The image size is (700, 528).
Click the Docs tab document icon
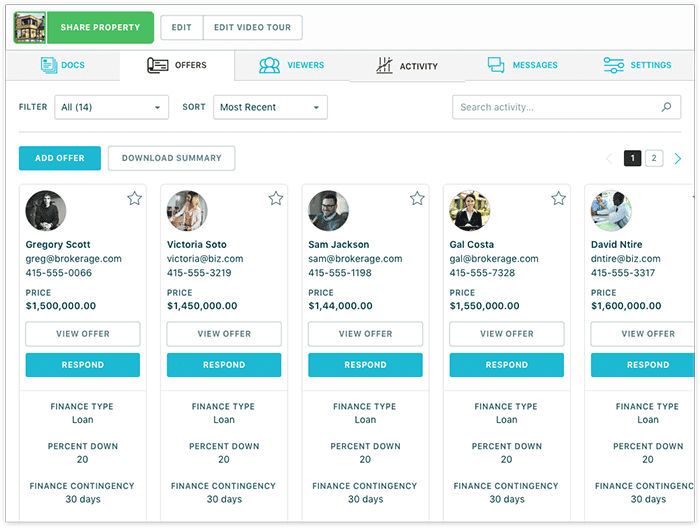[x=49, y=66]
